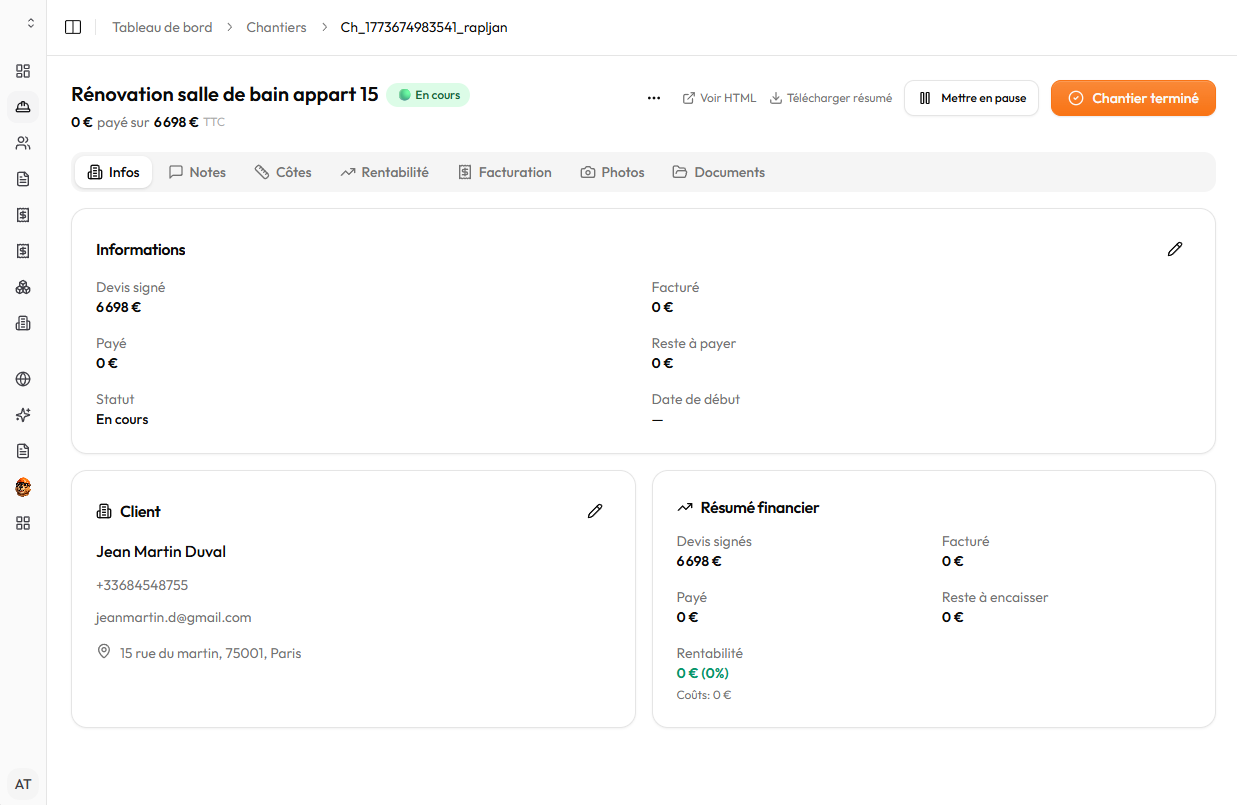Screen dimensions: 1237x805
Task: Select the clients people icon in the sidebar
Action: (22, 143)
